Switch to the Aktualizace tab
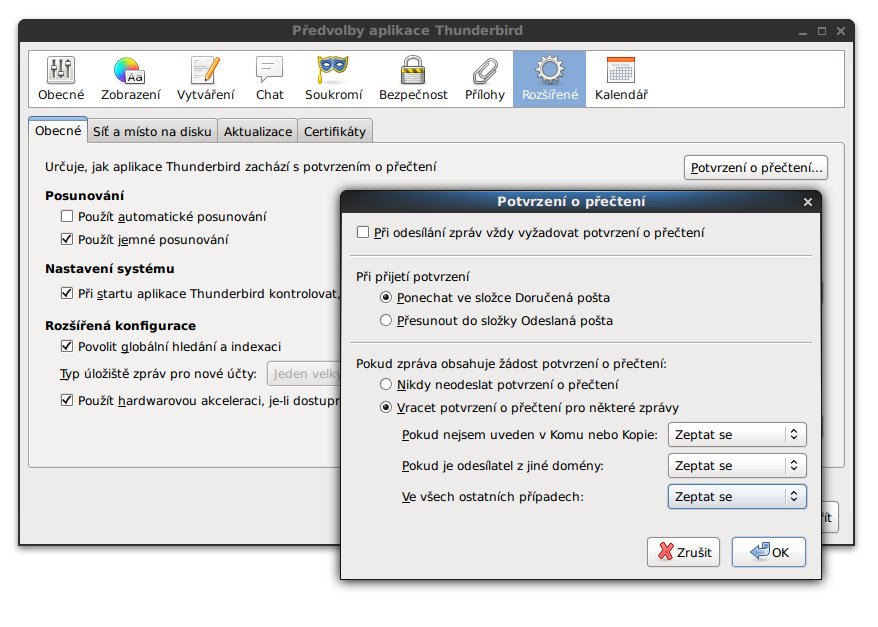 coord(258,132)
